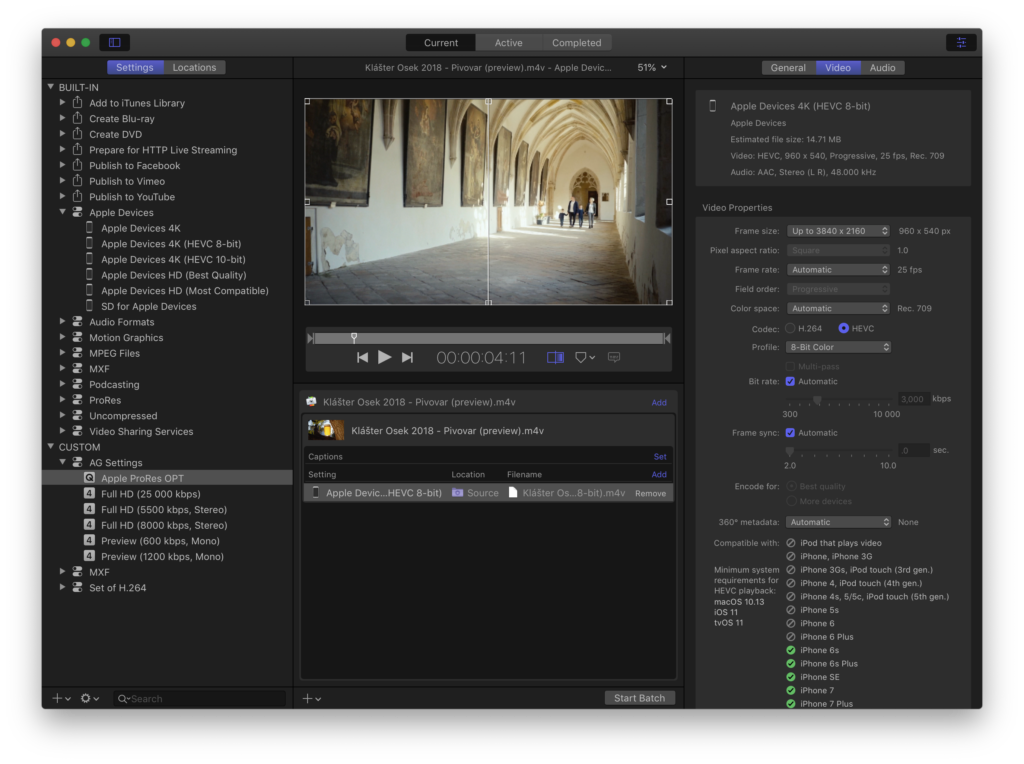Click Add next to the Filename column
Image resolution: width=1024 pixels, height=764 pixels.
(659, 474)
